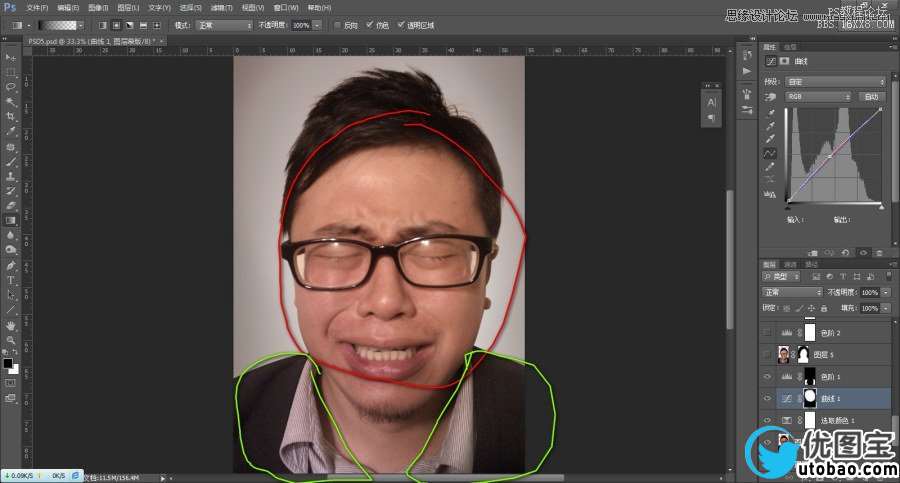900x483 pixels.
Task: Open the RGB channel dropdown
Action: (818, 96)
